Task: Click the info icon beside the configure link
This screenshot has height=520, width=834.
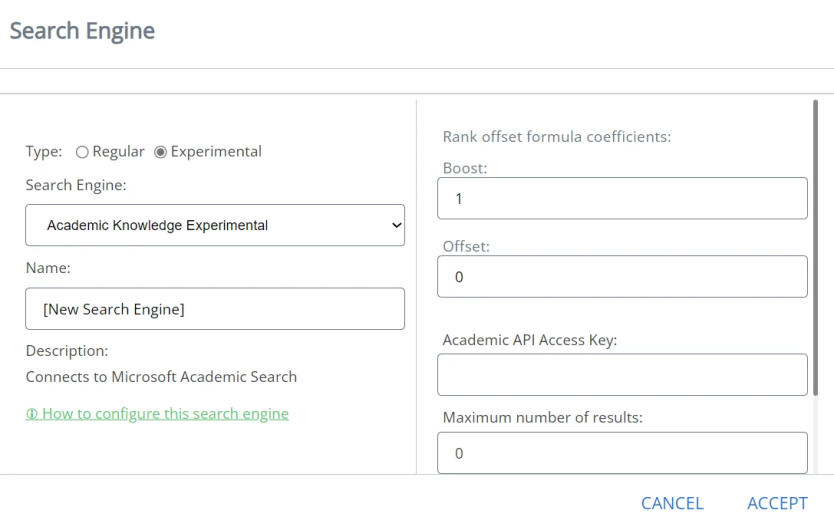Action: (31, 414)
